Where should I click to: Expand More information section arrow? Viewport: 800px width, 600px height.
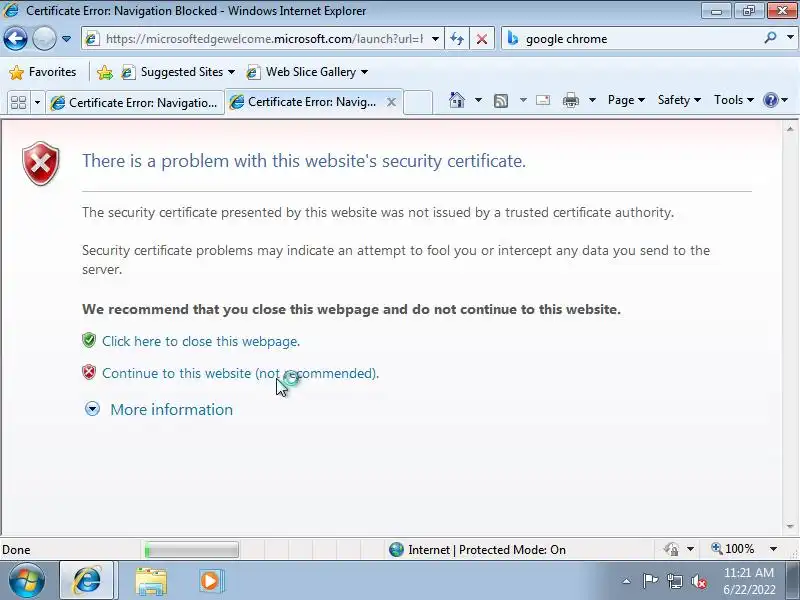coord(92,409)
